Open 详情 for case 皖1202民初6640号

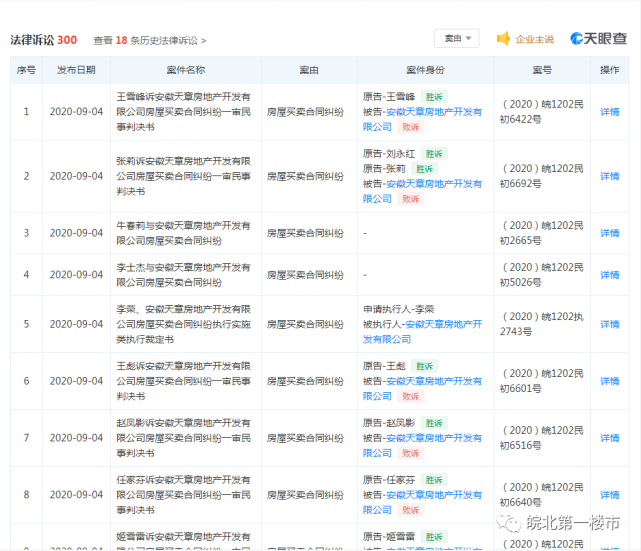[x=610, y=495]
